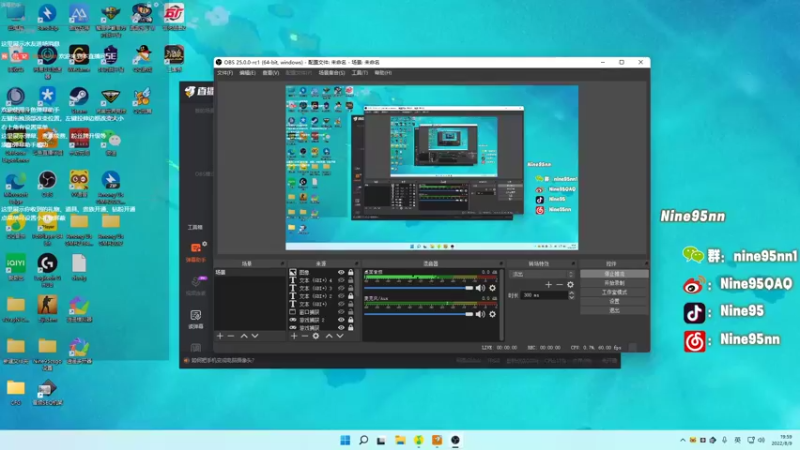
Task: Click the OBS preview canvas
Action: click(432, 167)
